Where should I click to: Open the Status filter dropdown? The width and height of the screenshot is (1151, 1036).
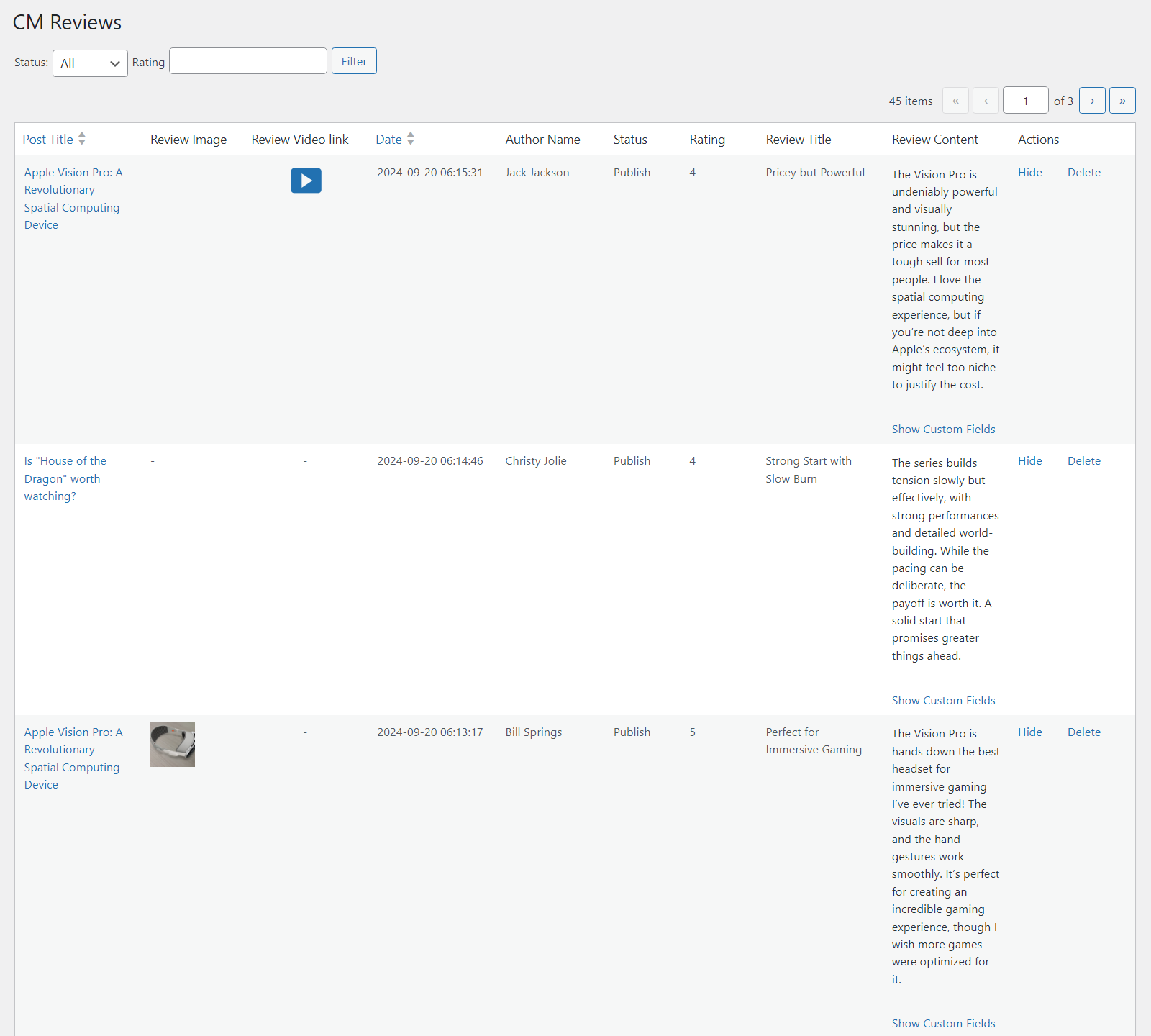coord(90,63)
